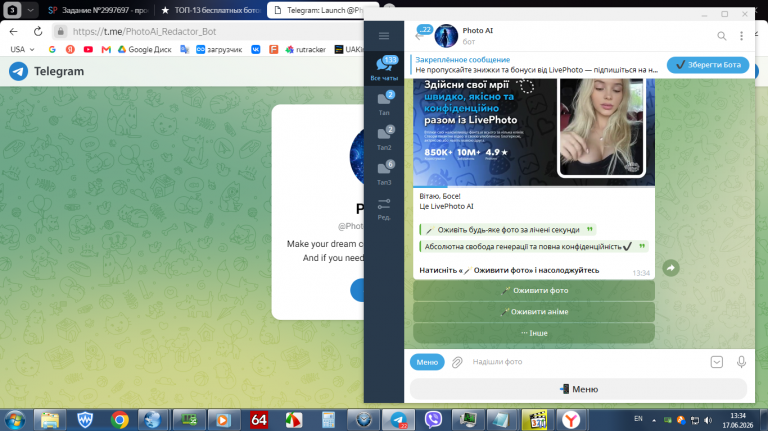Click the 'Оживити аніме' bot button
The width and height of the screenshot is (768, 431).
(534, 311)
